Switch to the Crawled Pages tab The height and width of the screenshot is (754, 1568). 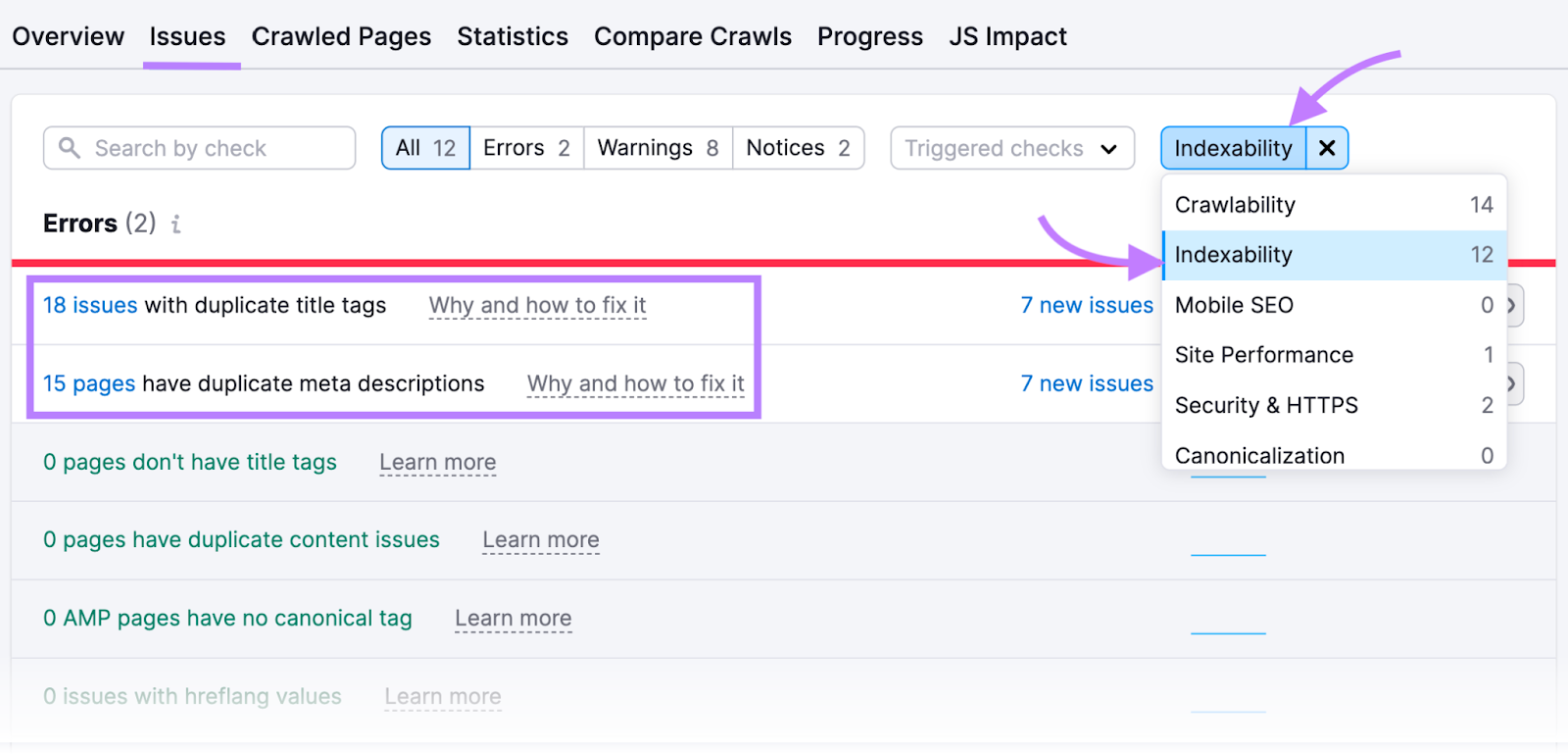tap(341, 36)
